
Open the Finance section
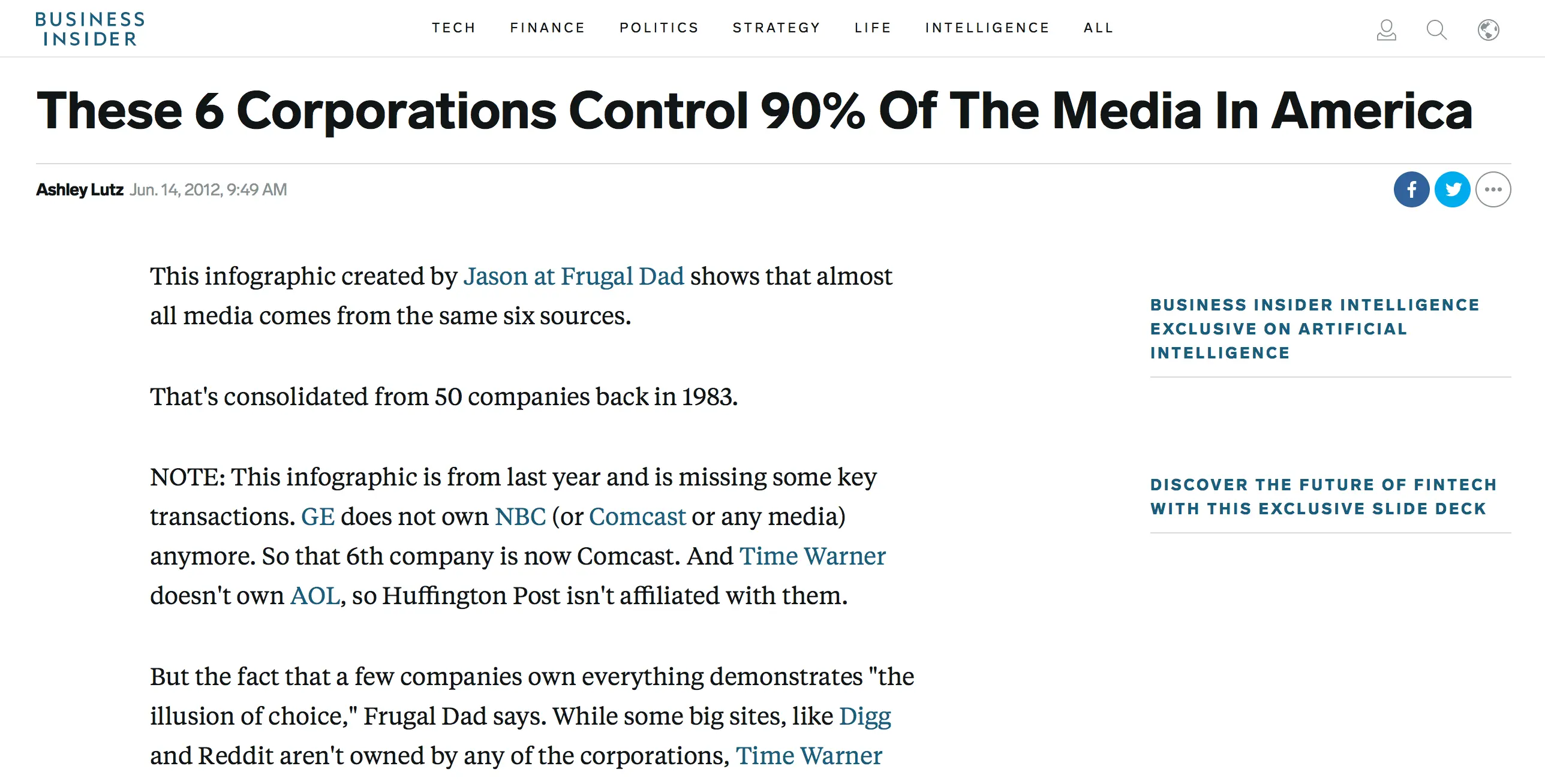548,28
